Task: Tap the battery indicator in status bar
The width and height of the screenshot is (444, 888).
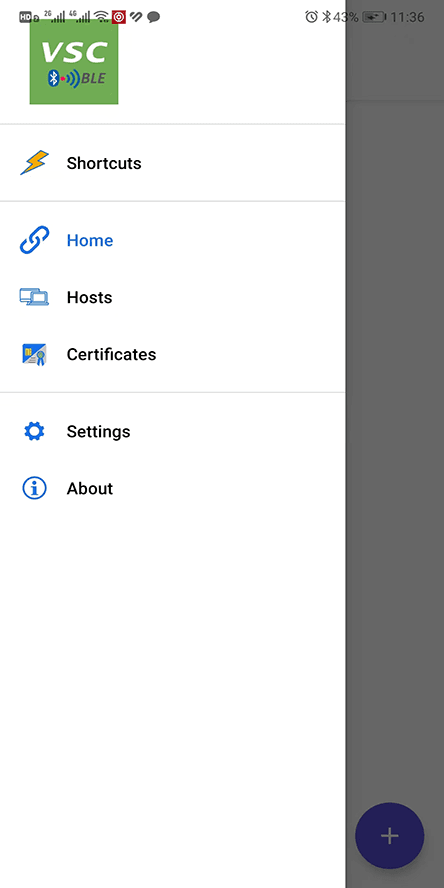Action: 374,17
